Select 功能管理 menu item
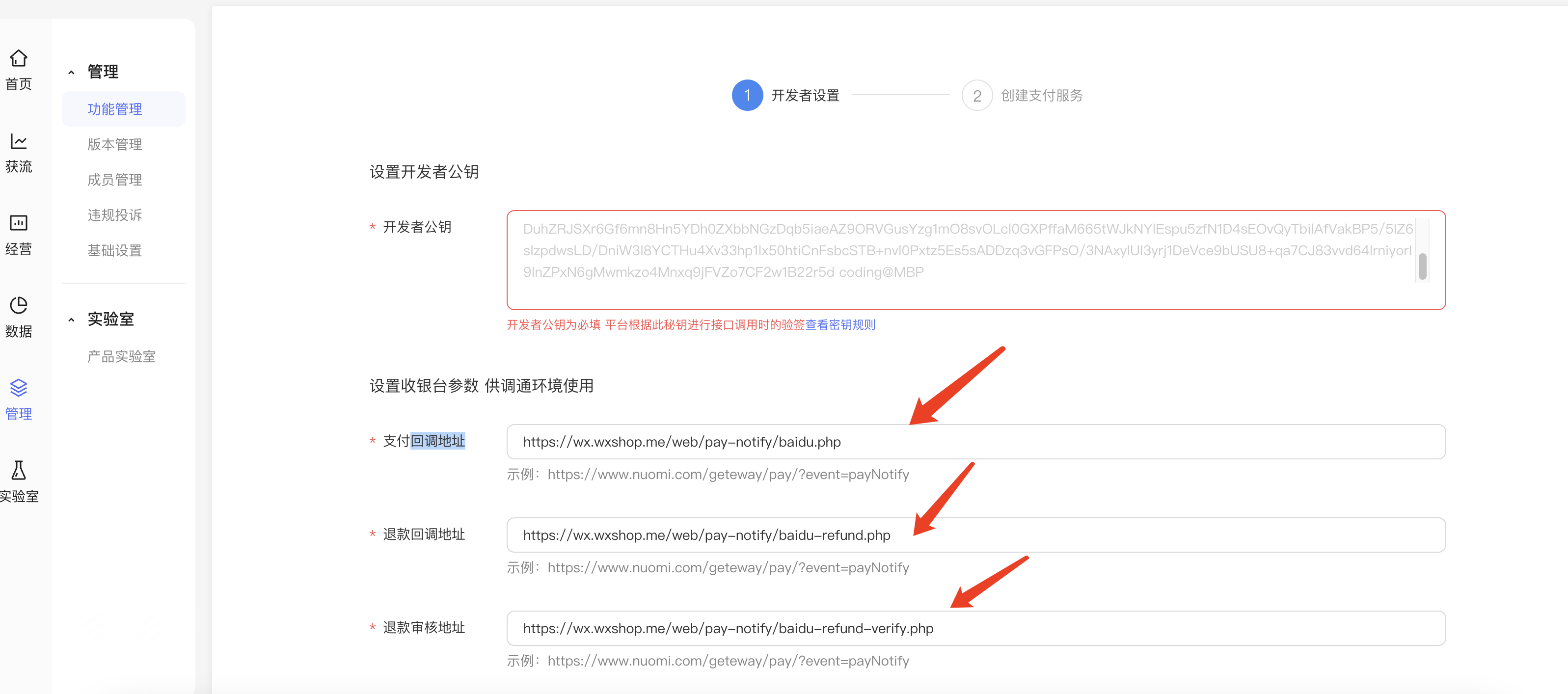Image resolution: width=1568 pixels, height=694 pixels. [114, 109]
